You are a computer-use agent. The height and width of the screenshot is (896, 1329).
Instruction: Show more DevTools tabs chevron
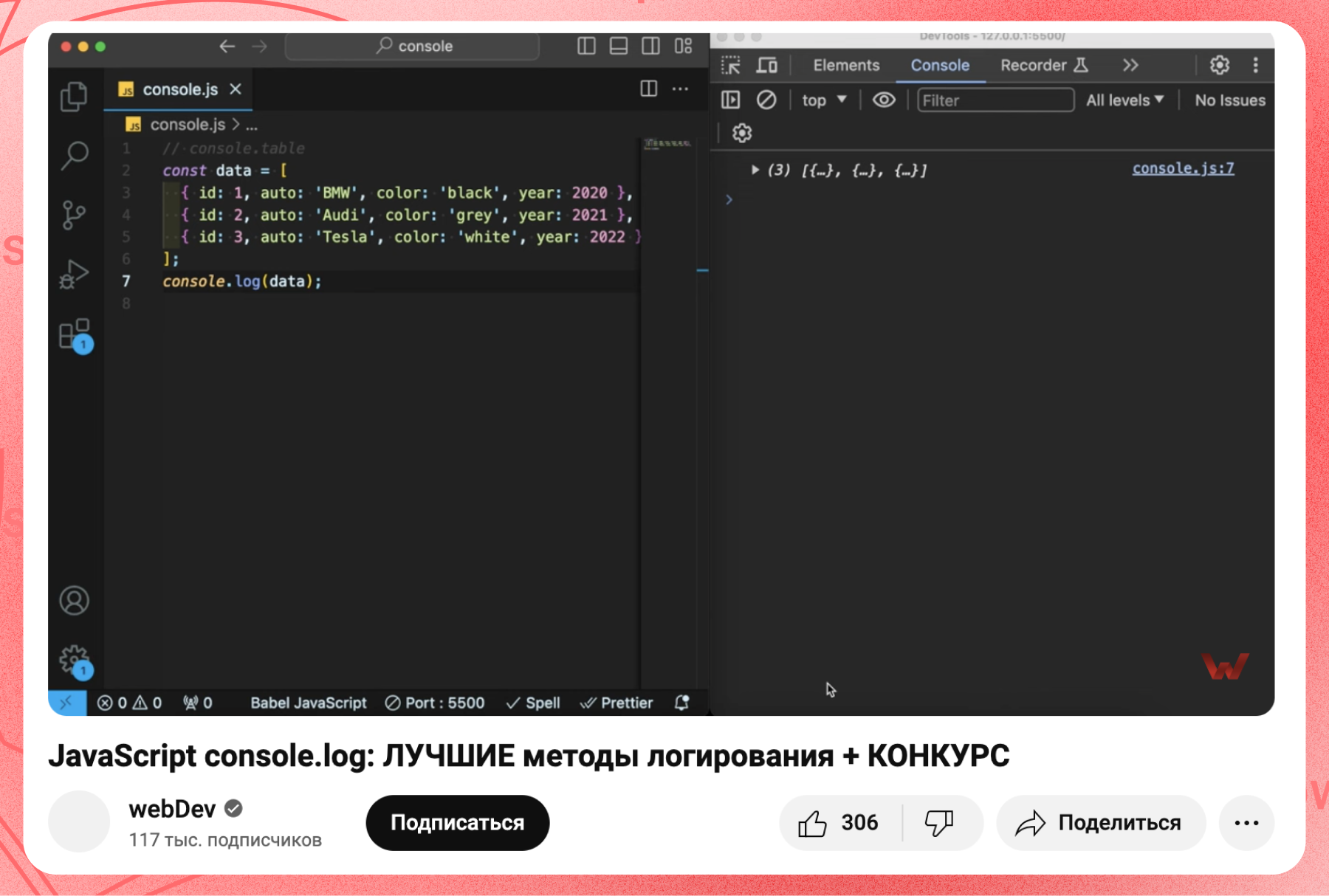pyautogui.click(x=1130, y=65)
